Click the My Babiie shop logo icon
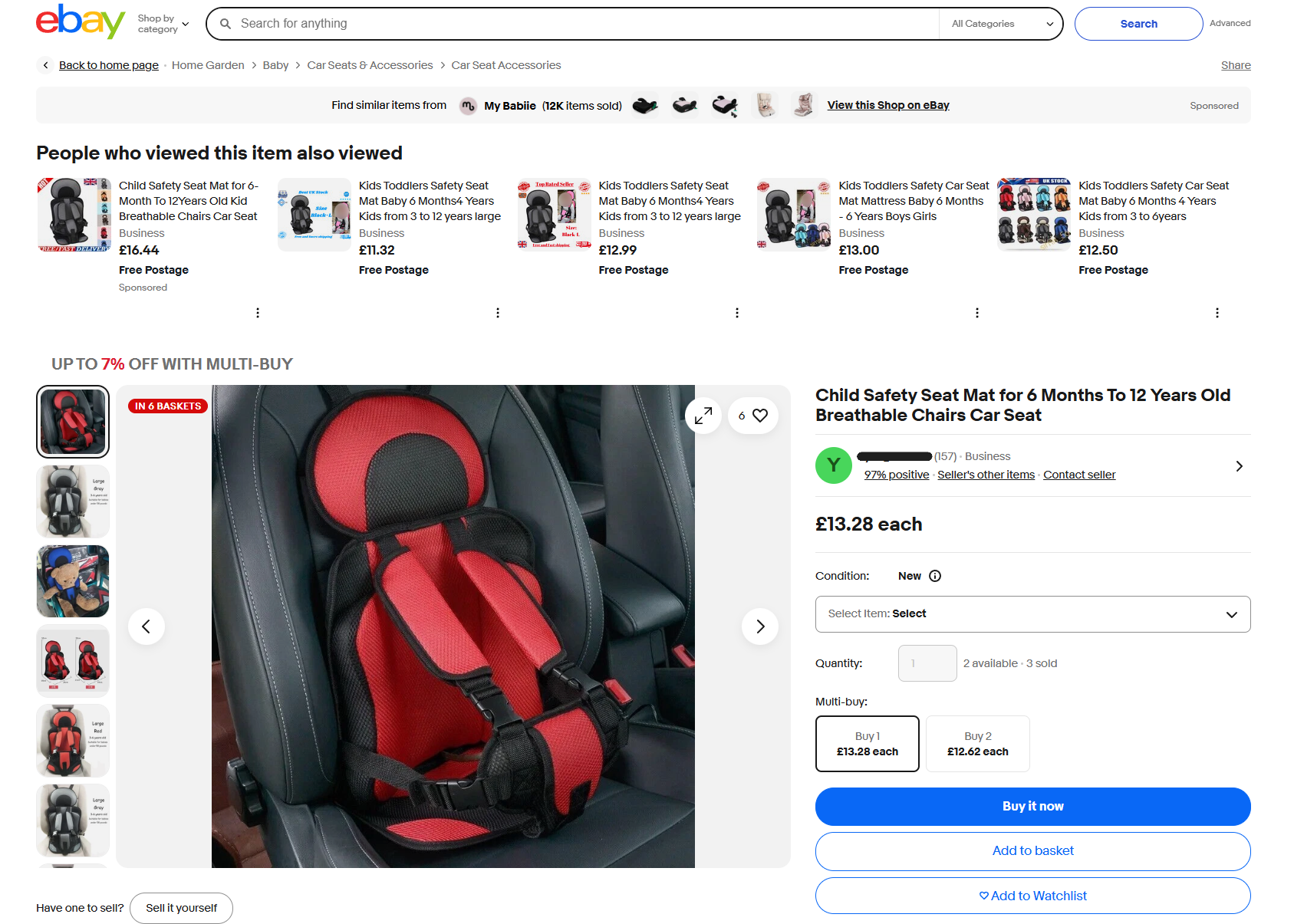This screenshot has width=1294, height=924. pyautogui.click(x=468, y=106)
